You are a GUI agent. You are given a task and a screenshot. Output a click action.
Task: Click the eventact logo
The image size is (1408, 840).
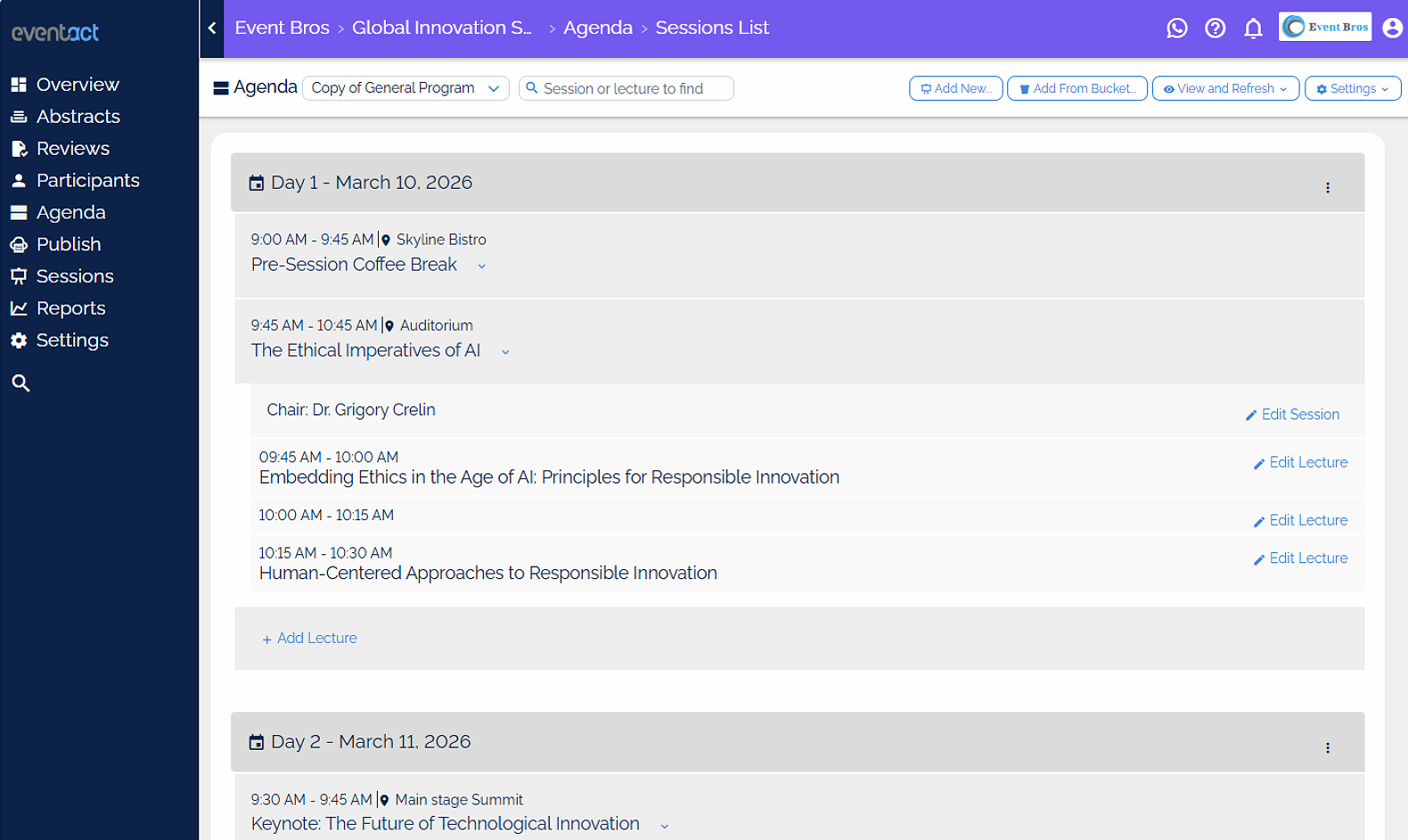[55, 32]
